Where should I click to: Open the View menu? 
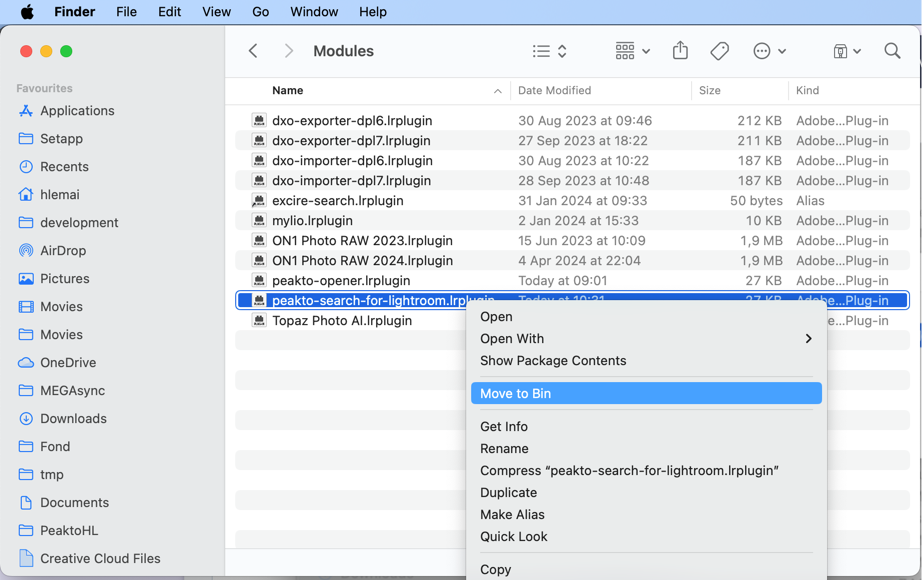click(x=216, y=12)
